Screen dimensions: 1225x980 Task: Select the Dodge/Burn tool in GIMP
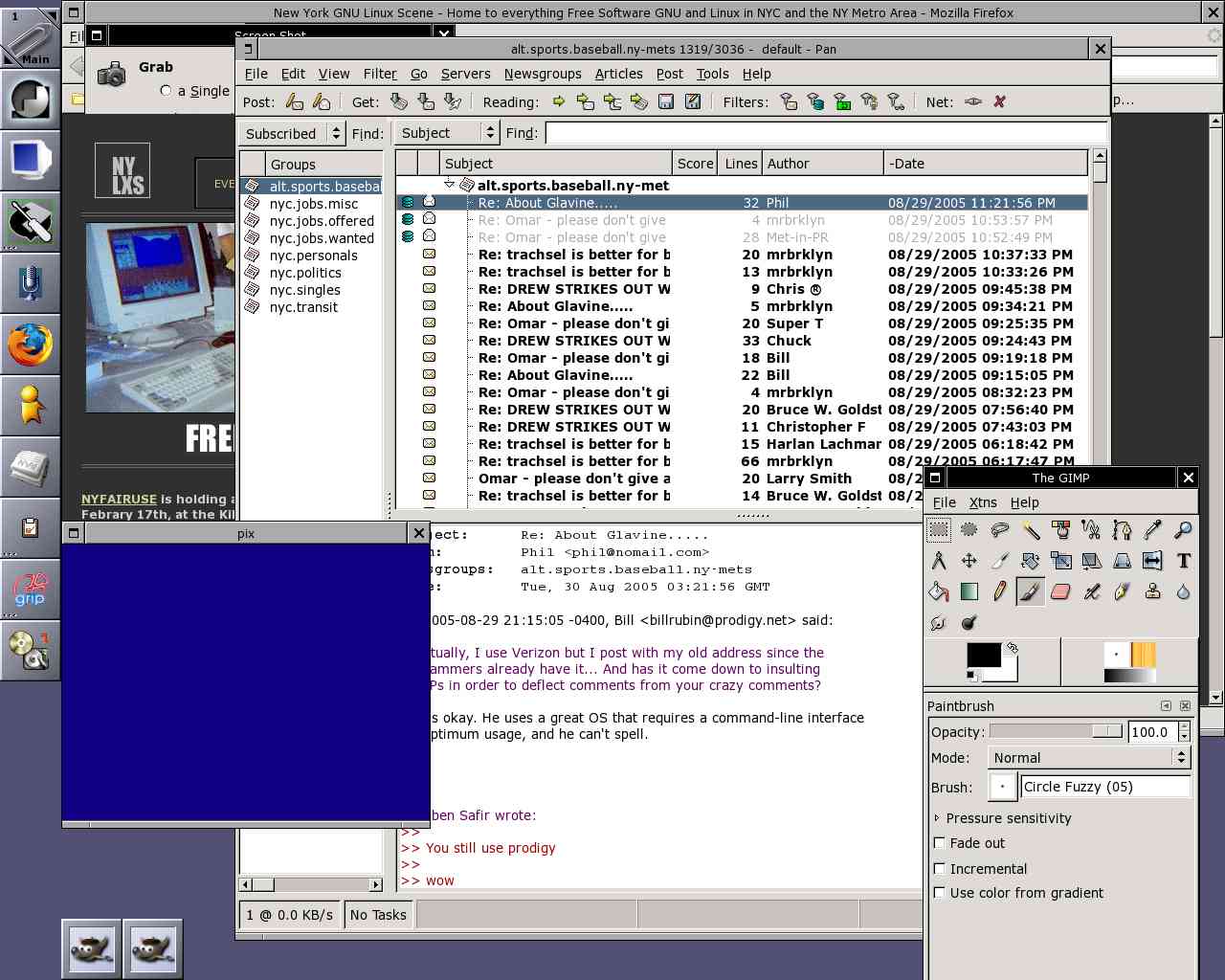(x=969, y=623)
